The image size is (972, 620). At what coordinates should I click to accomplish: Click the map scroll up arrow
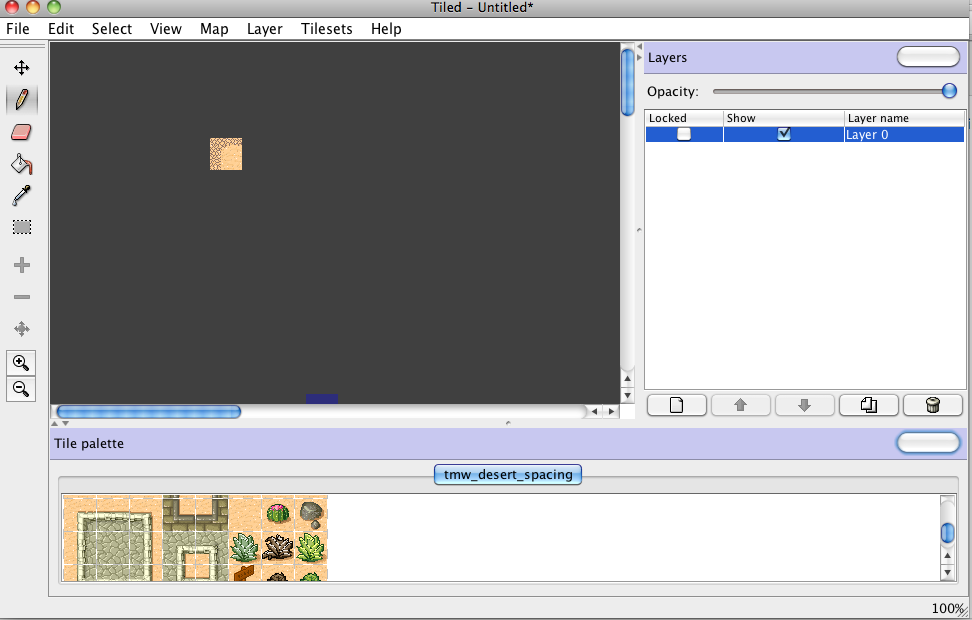click(627, 378)
